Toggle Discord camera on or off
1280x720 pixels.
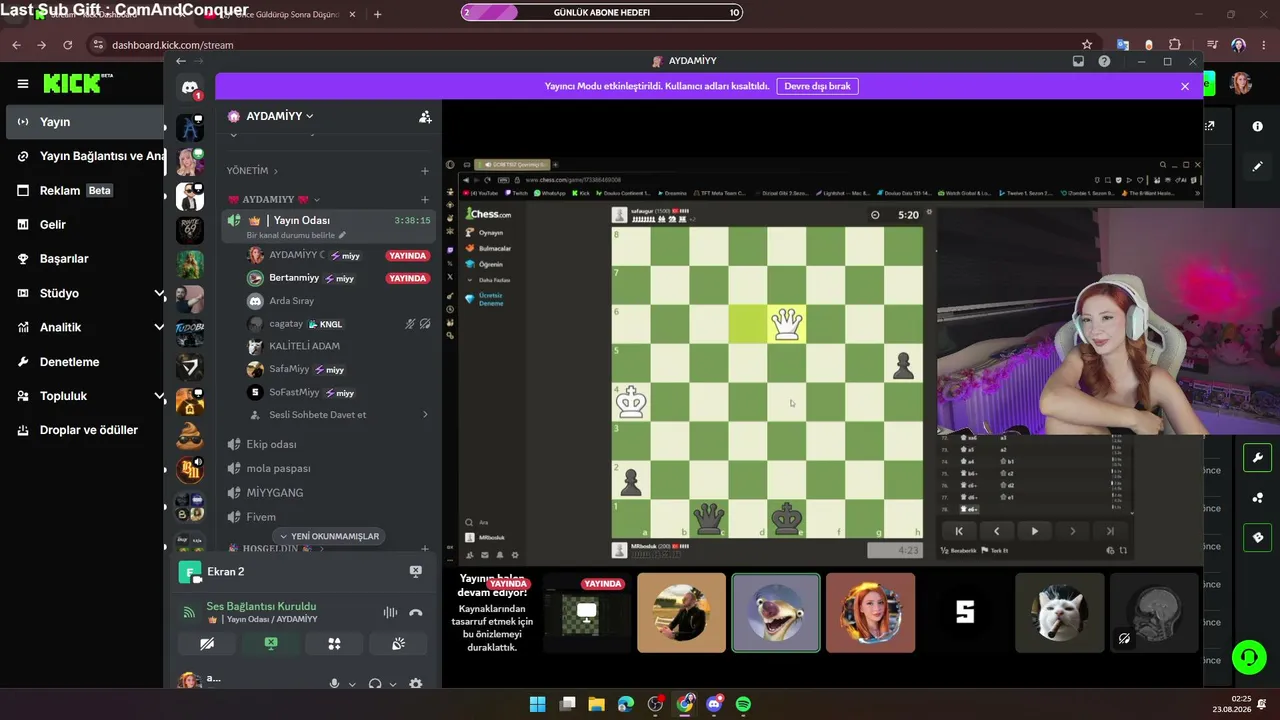(x=207, y=644)
